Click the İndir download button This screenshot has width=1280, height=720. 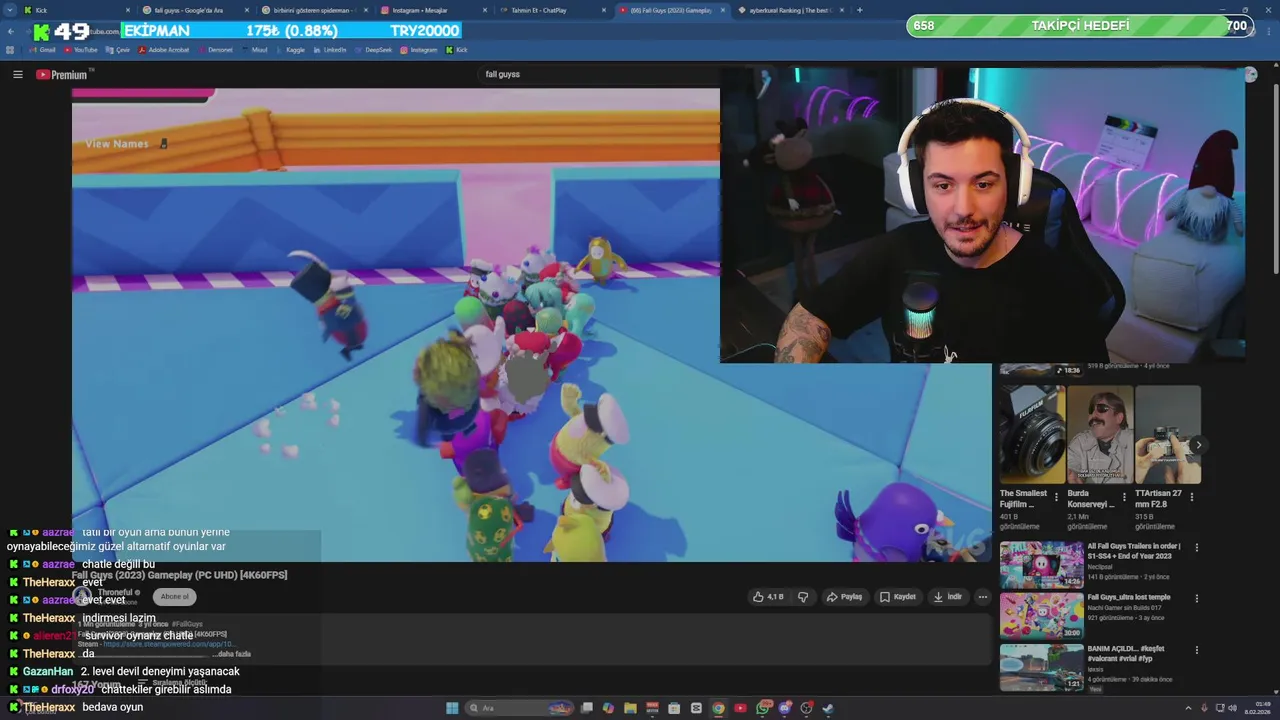coord(947,597)
